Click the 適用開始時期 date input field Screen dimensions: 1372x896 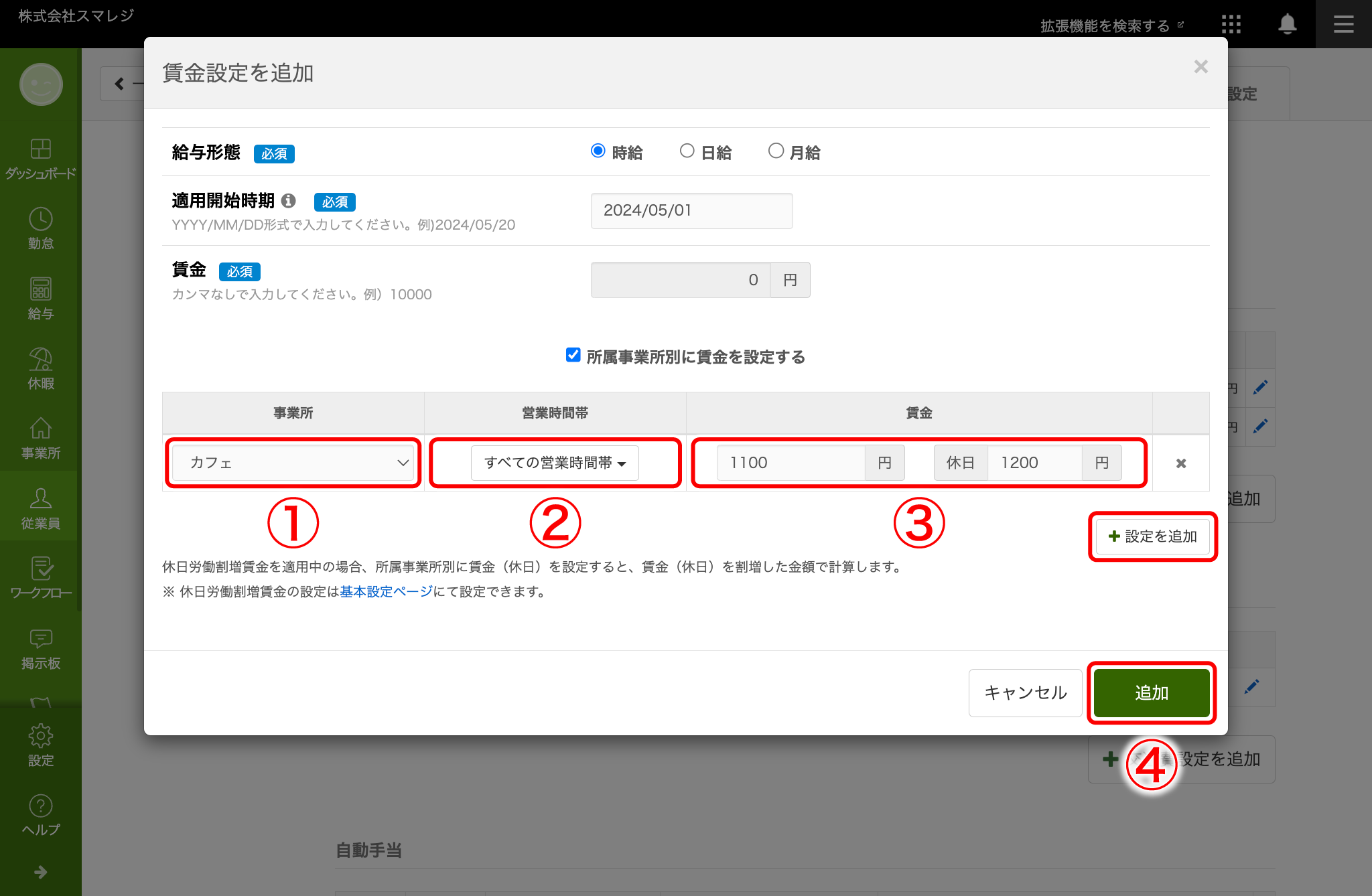point(691,211)
